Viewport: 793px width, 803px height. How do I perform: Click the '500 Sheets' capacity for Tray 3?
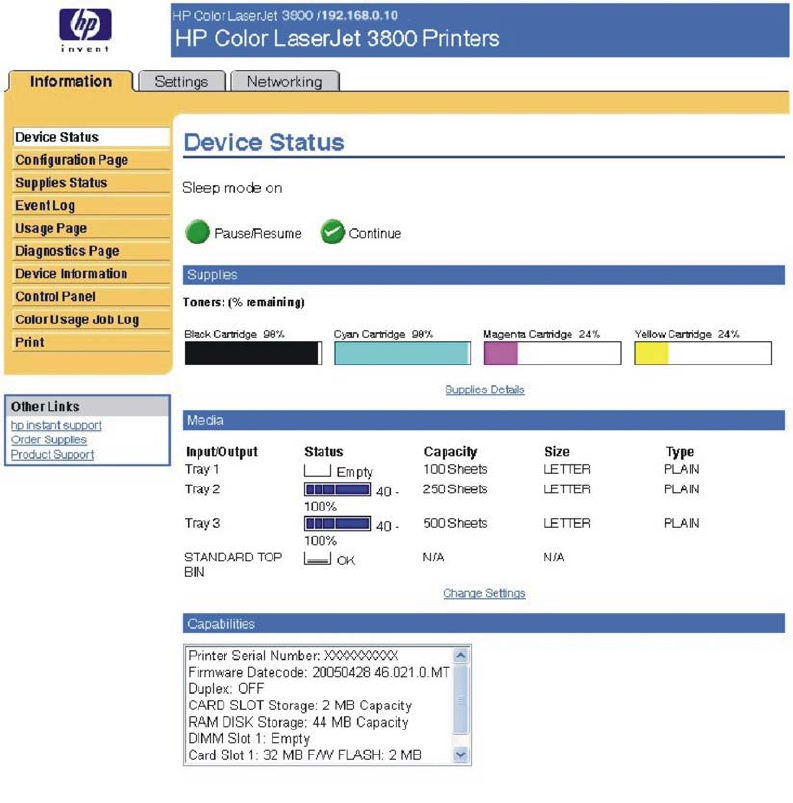pos(455,523)
